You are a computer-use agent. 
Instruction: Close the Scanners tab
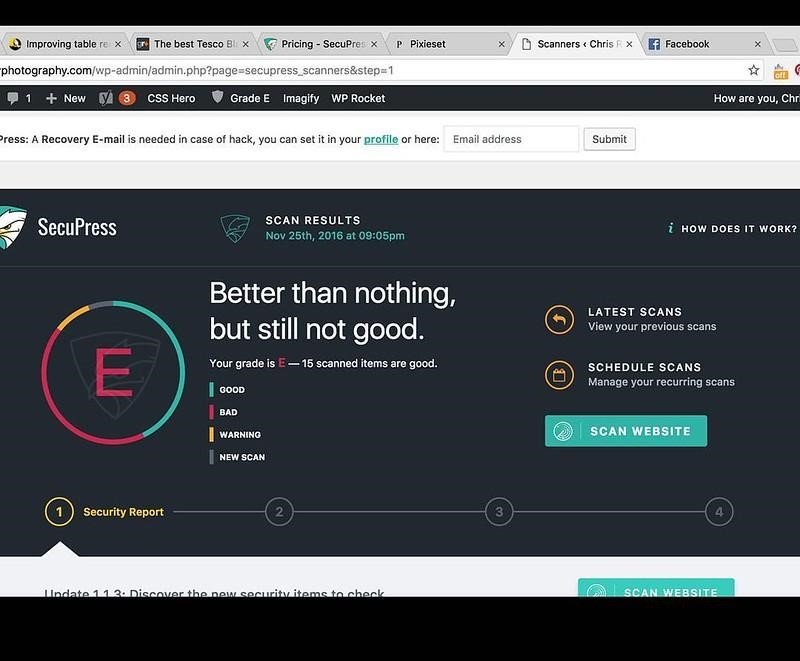(x=629, y=44)
